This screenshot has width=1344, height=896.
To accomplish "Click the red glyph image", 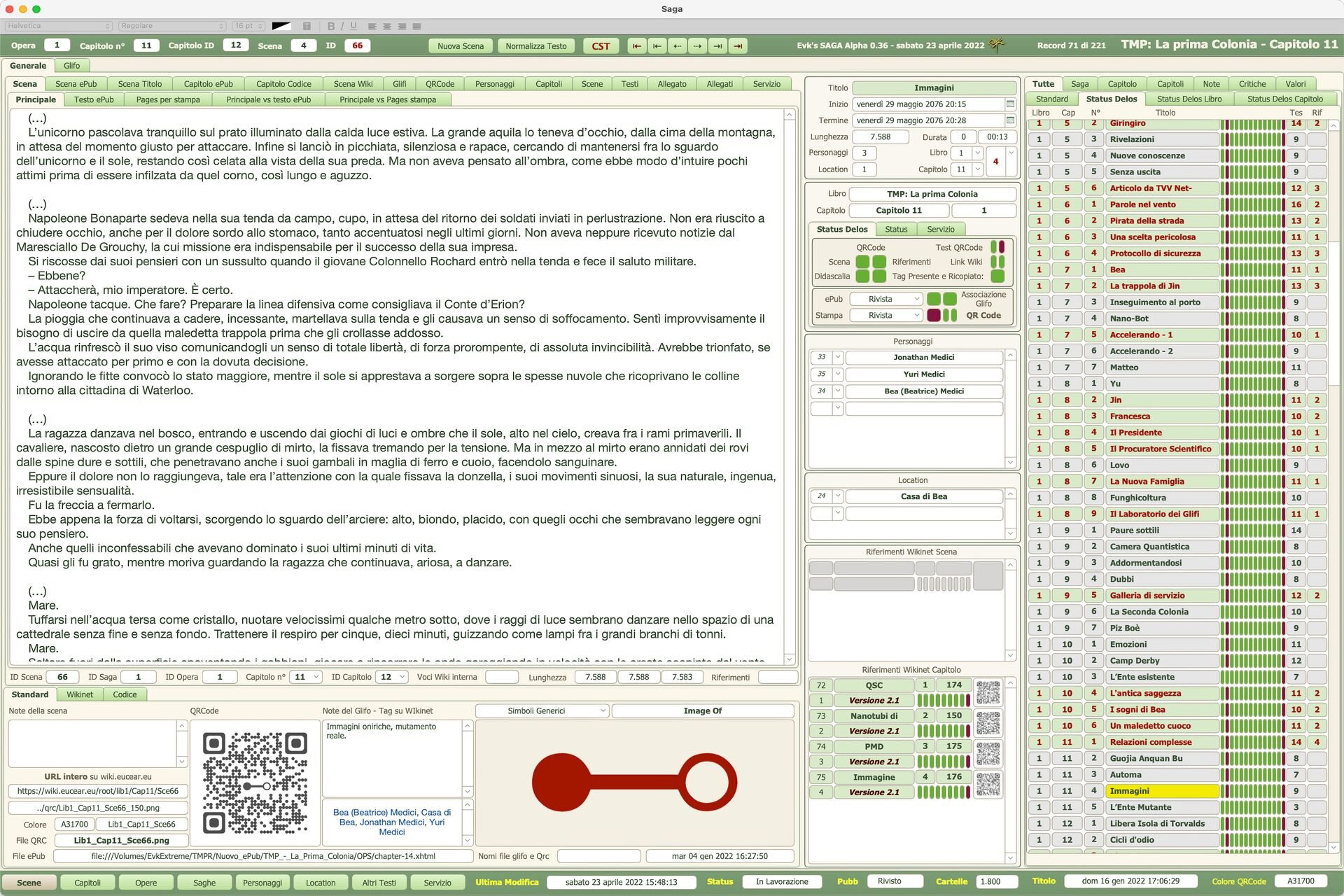I will click(634, 782).
